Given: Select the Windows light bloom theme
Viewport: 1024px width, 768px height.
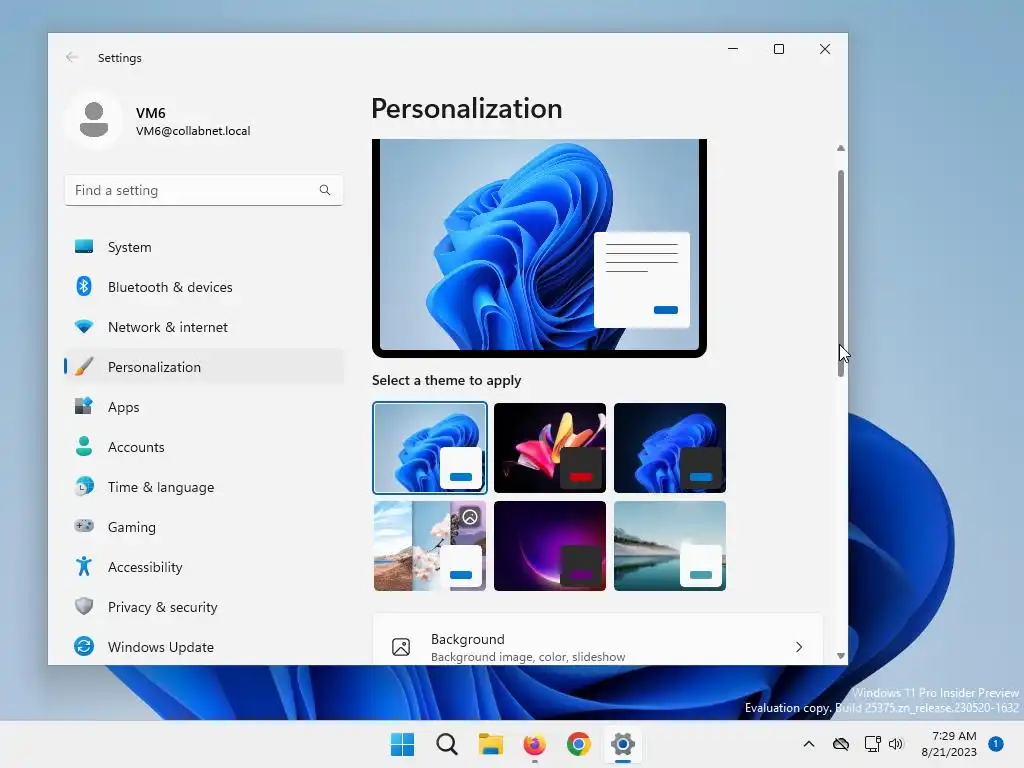Looking at the screenshot, I should (430, 447).
